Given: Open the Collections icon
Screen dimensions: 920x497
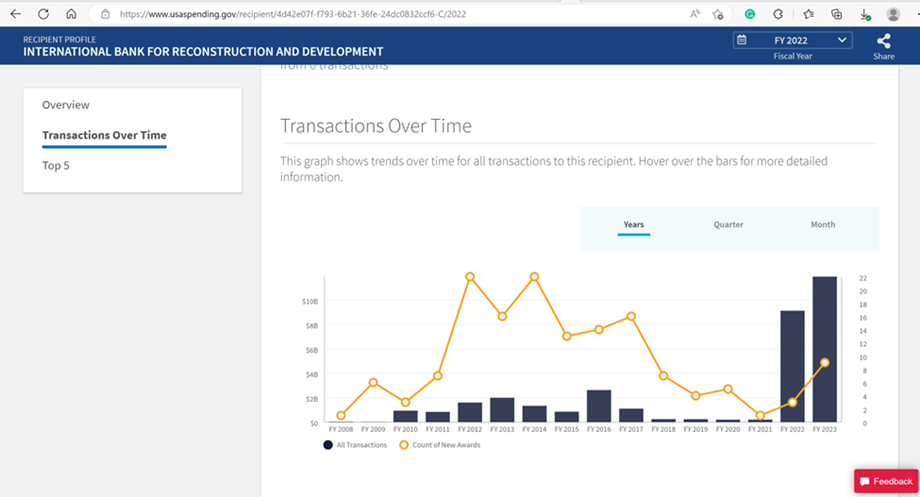Looking at the screenshot, I should (837, 14).
